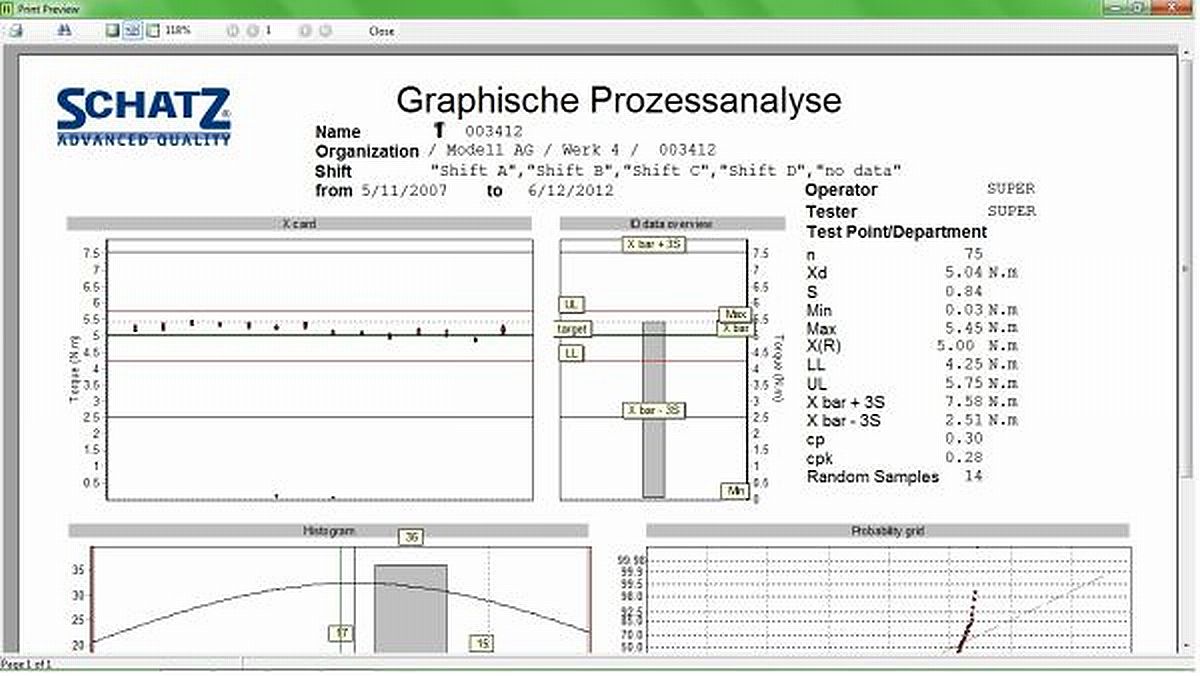Click the Print Preview window title icon
Viewport: 1200px width, 676px height.
click(x=6, y=7)
